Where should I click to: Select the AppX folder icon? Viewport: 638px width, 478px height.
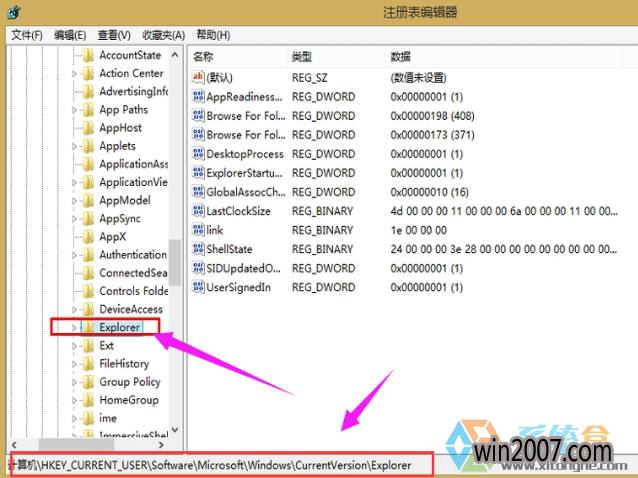88,236
